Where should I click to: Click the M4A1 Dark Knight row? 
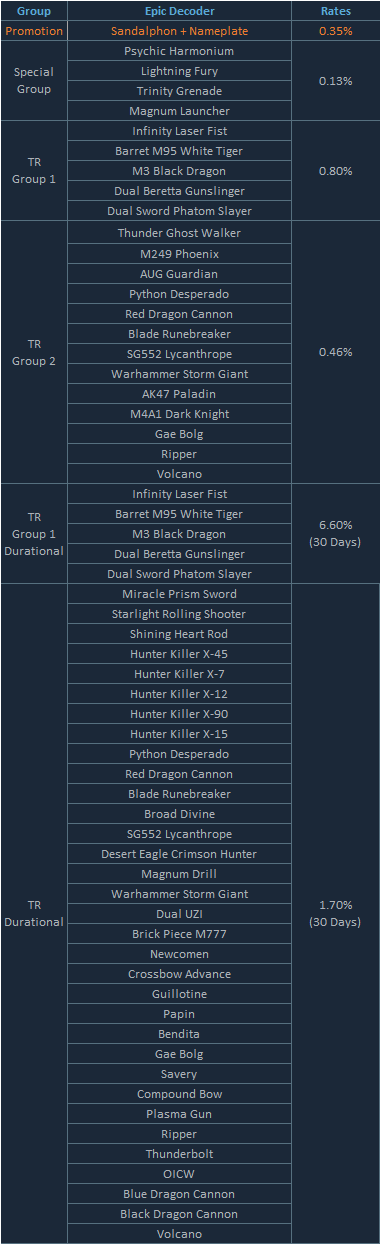click(179, 414)
